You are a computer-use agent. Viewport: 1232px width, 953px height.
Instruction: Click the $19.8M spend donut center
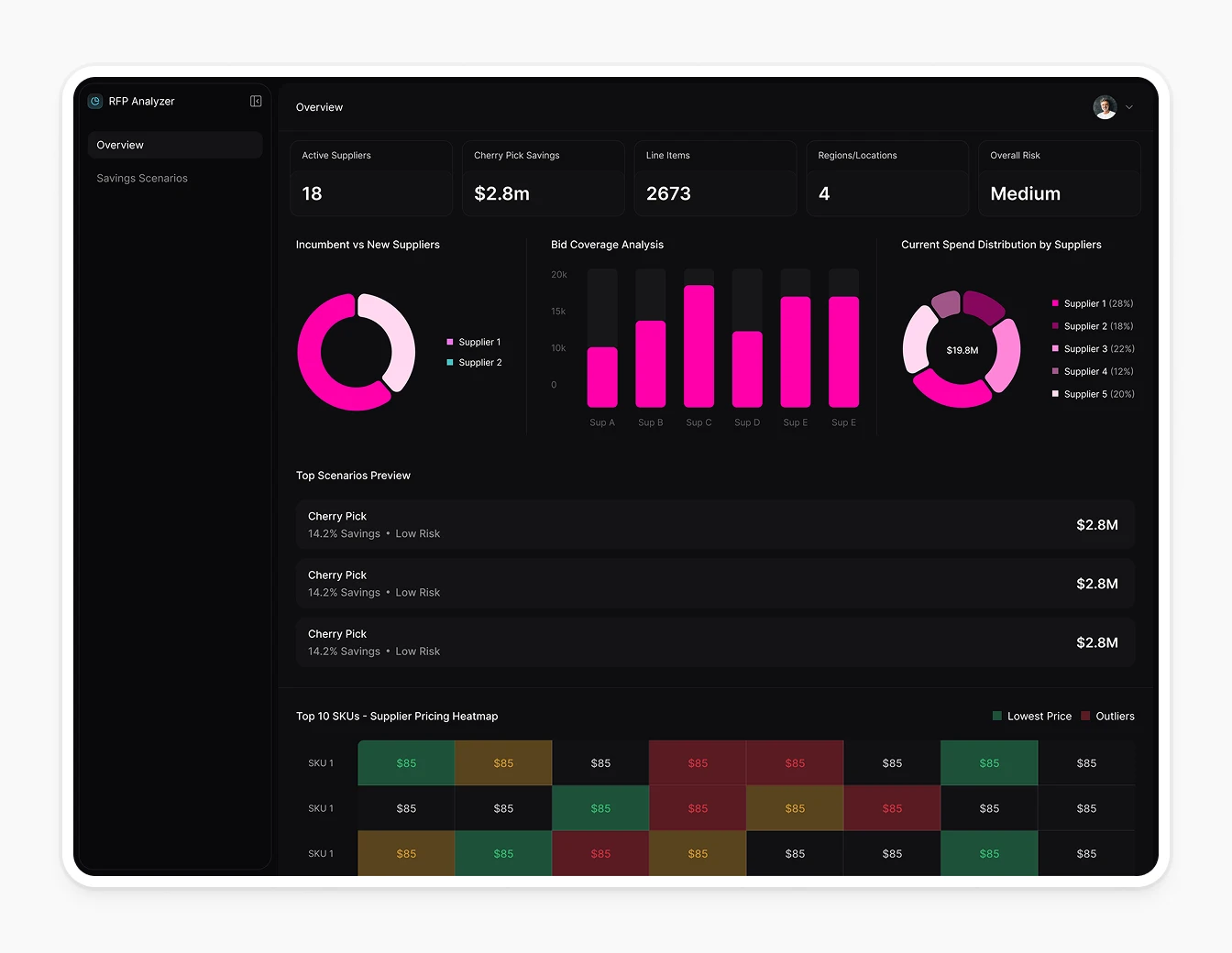[962, 350]
